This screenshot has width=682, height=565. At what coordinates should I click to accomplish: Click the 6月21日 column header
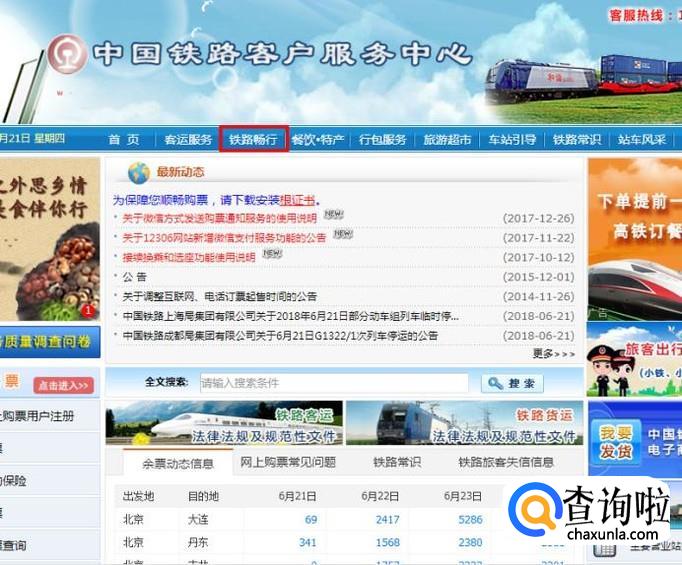(298, 496)
